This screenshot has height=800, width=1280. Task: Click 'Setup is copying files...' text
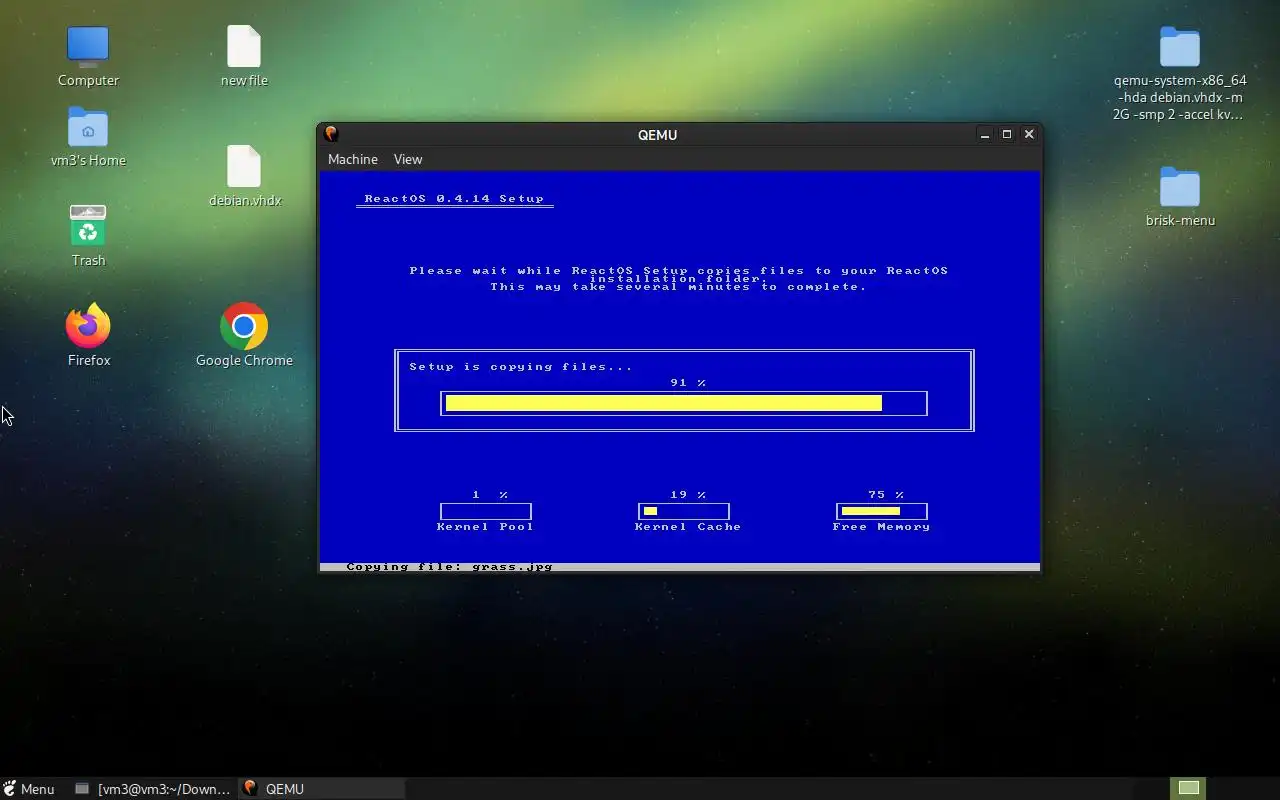(x=521, y=367)
